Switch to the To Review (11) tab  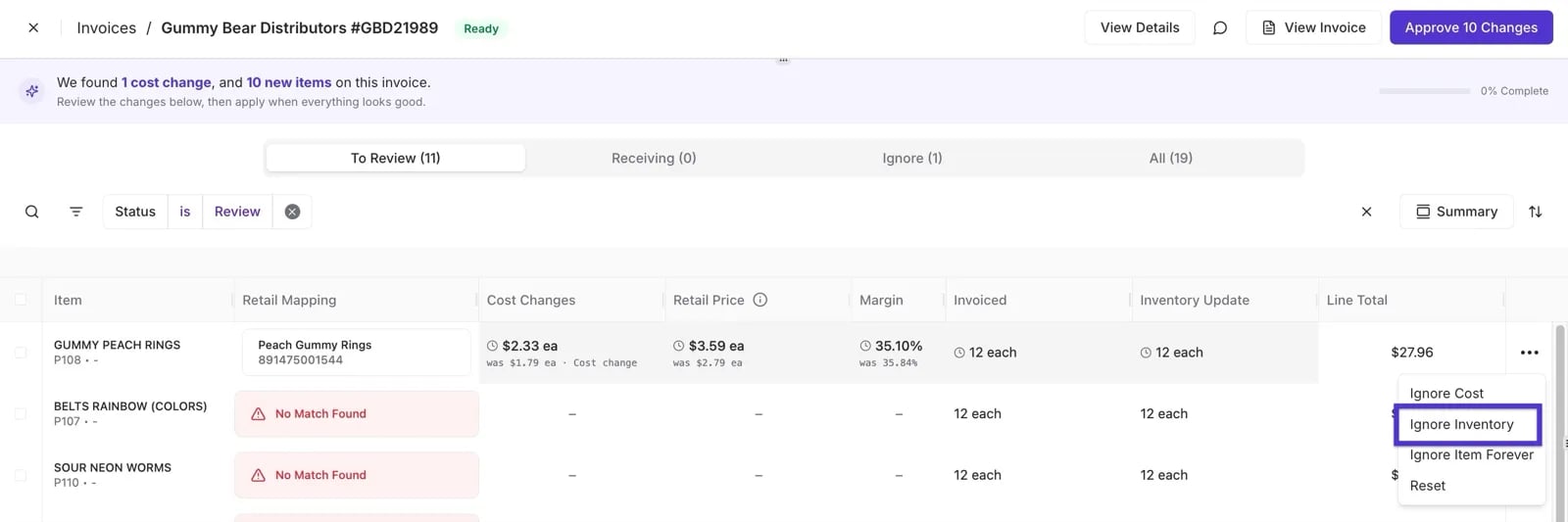396,158
